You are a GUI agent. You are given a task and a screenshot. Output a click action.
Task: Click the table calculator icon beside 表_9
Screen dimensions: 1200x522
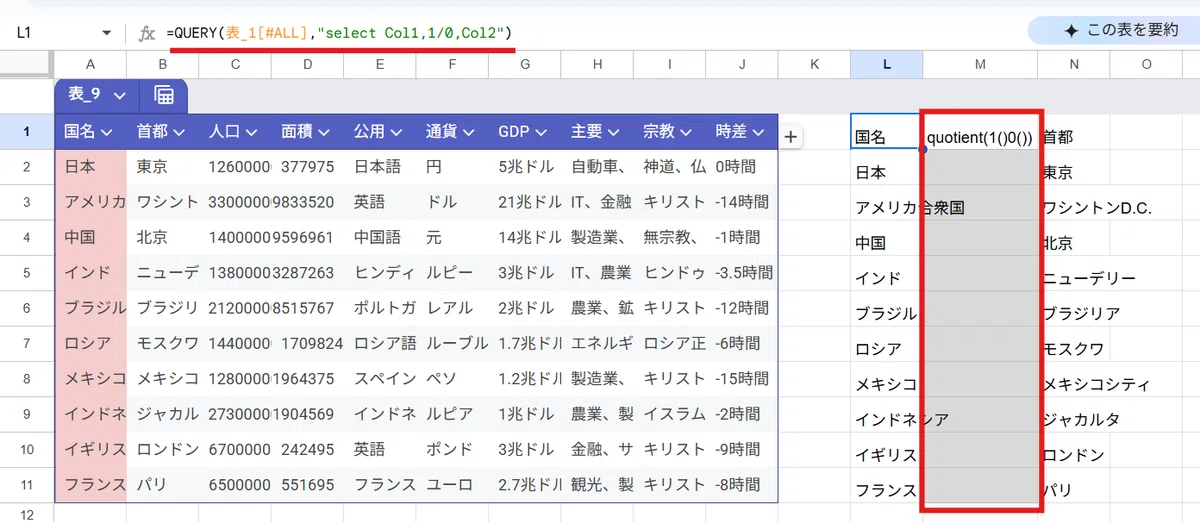(x=164, y=96)
